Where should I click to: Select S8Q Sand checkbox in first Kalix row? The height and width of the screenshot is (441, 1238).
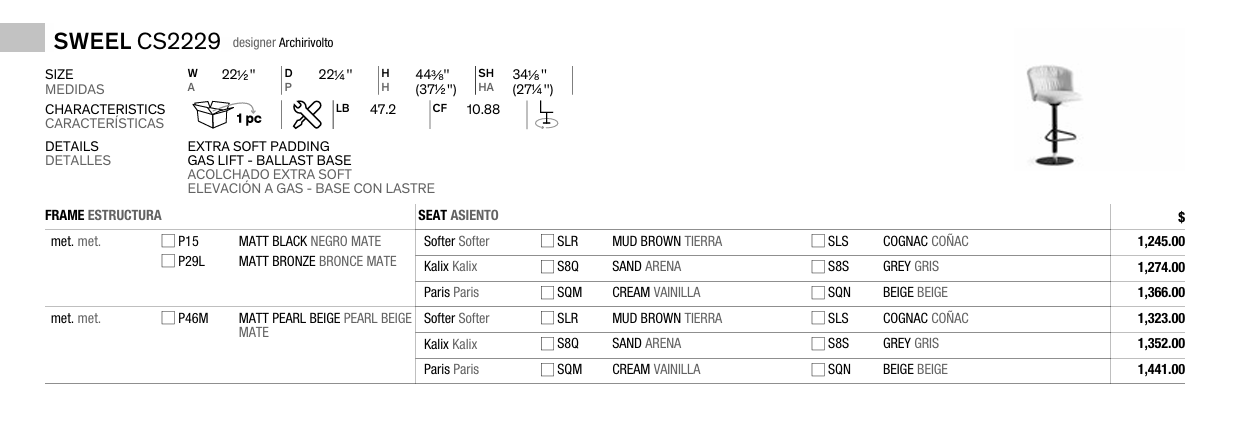547,267
